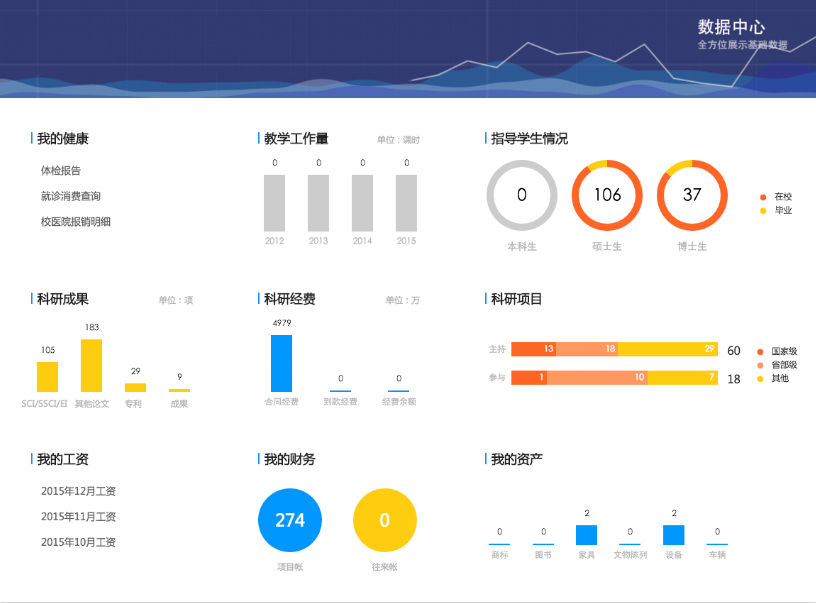This screenshot has width=816, height=603.
Task: Click the 我的财务 panel icon
Action: [x=259, y=458]
